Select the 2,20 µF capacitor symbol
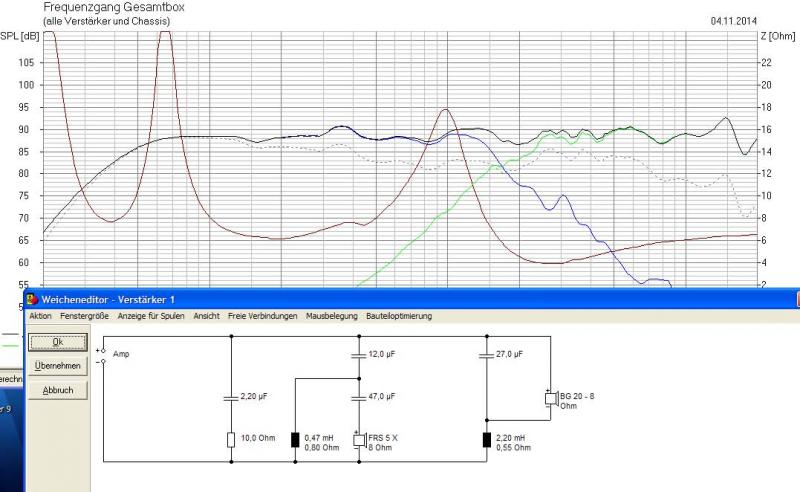Image resolution: width=800 pixels, height=492 pixels. pos(231,397)
